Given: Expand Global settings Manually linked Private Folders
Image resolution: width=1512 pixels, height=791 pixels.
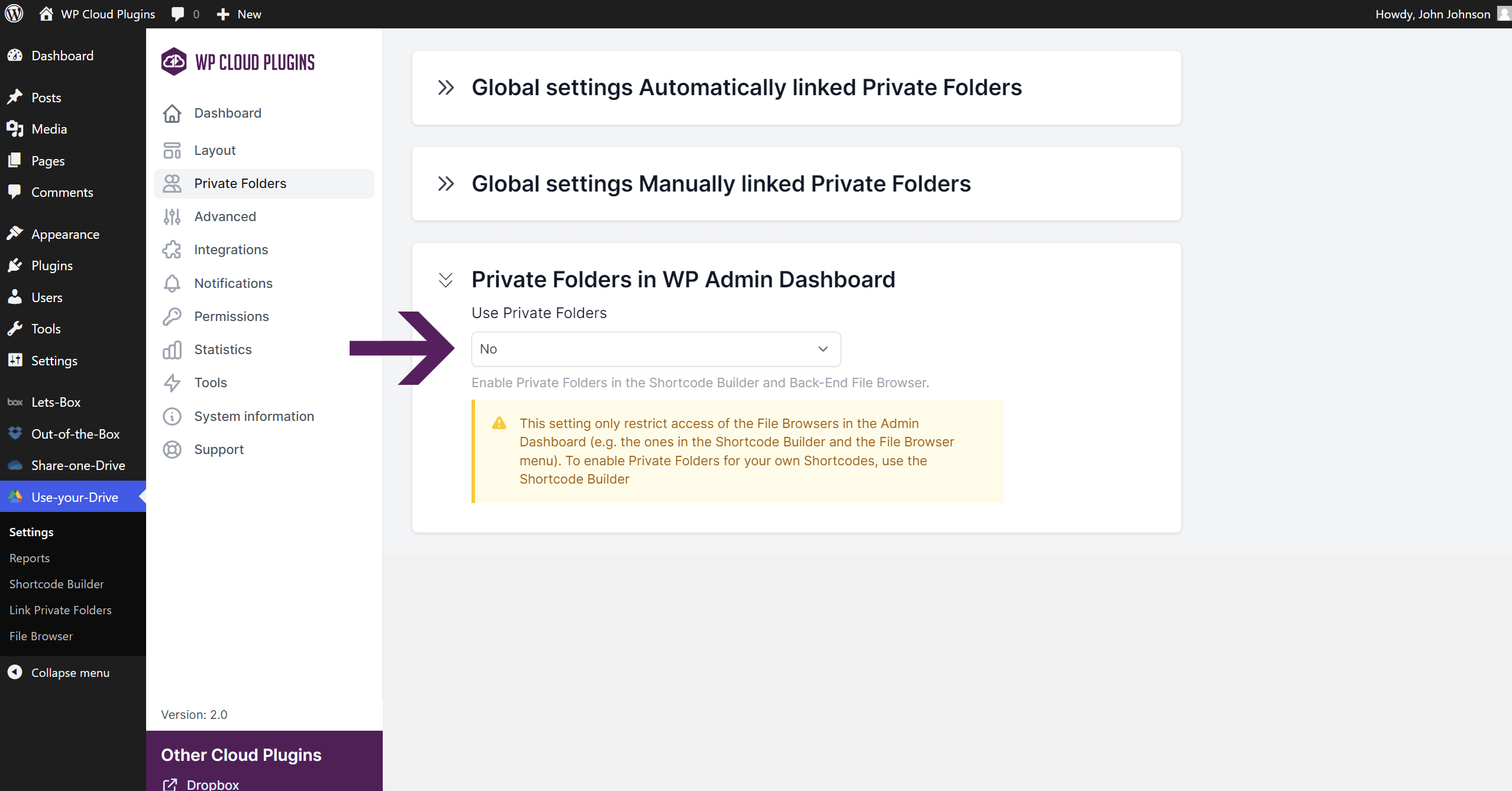Looking at the screenshot, I should click(446, 184).
